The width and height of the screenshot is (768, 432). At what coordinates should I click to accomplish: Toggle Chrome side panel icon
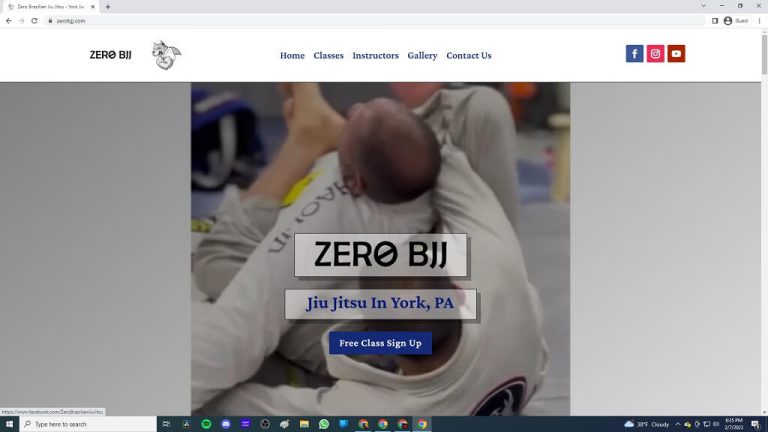click(x=715, y=21)
